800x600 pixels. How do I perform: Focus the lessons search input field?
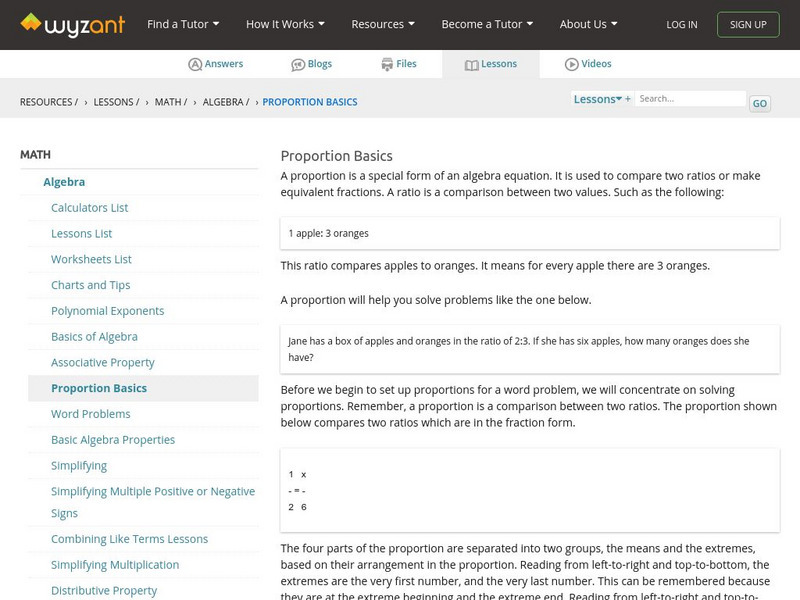tap(691, 99)
